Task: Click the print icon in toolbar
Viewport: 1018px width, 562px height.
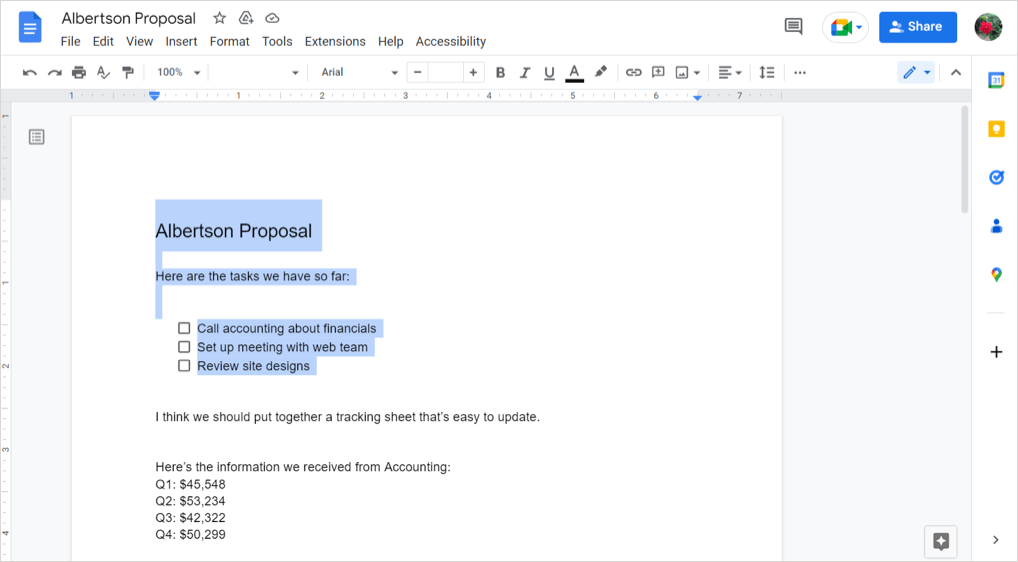Action: pos(79,72)
